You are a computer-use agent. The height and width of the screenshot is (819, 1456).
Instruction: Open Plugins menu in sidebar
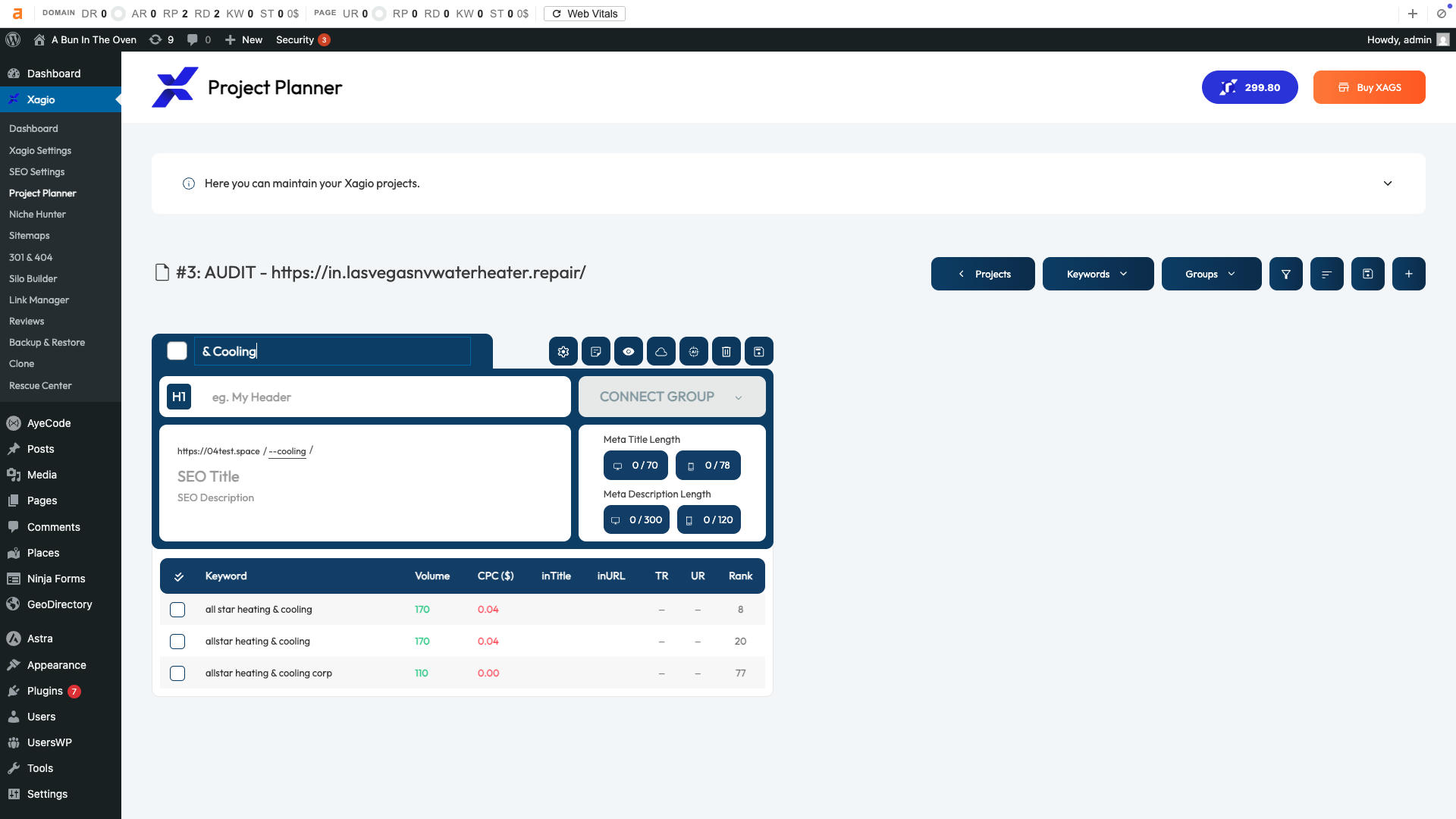pyautogui.click(x=45, y=691)
